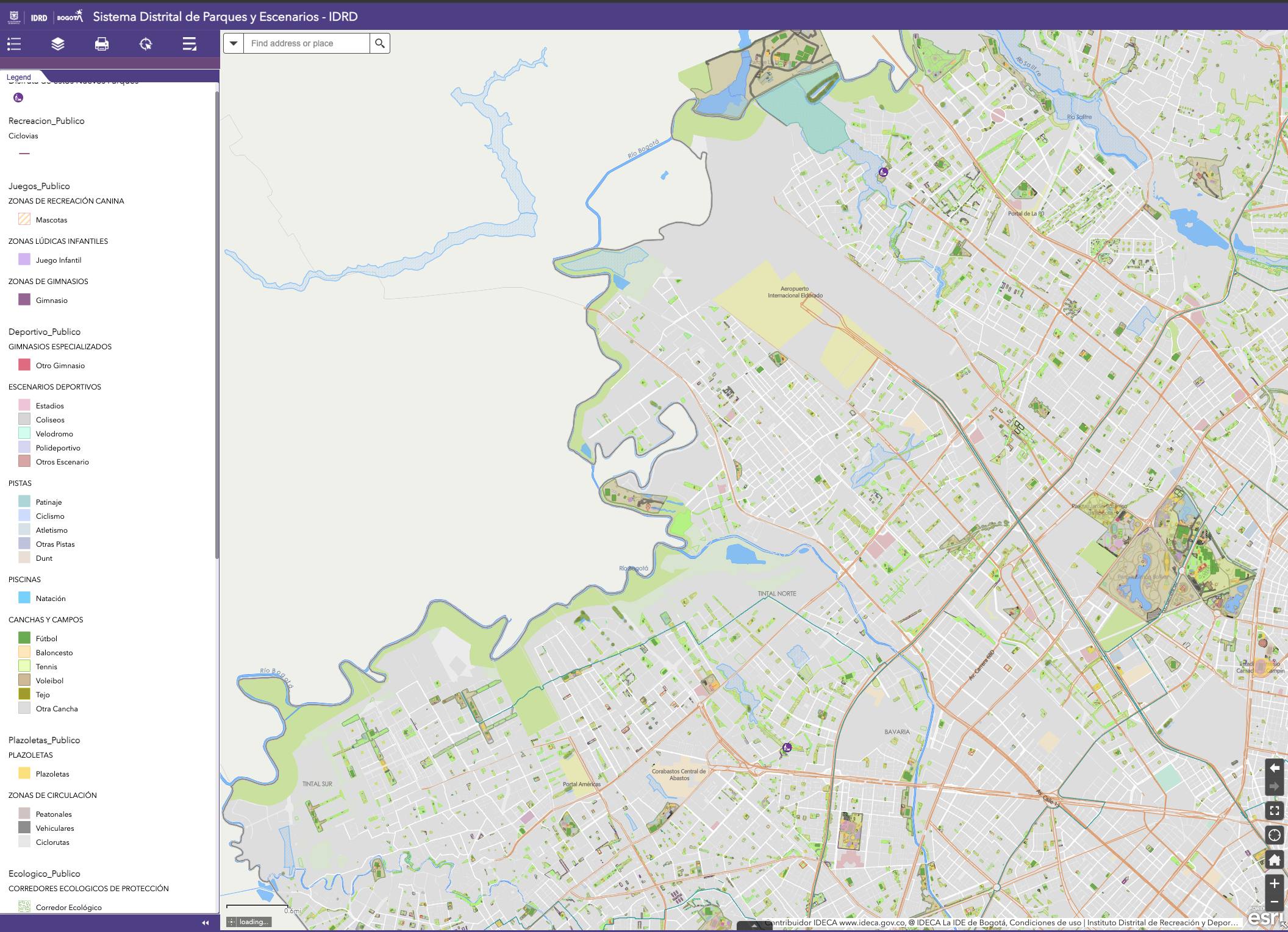Click the Nuevos Parques legend symbol
The width and height of the screenshot is (1288, 932).
pyautogui.click(x=18, y=98)
